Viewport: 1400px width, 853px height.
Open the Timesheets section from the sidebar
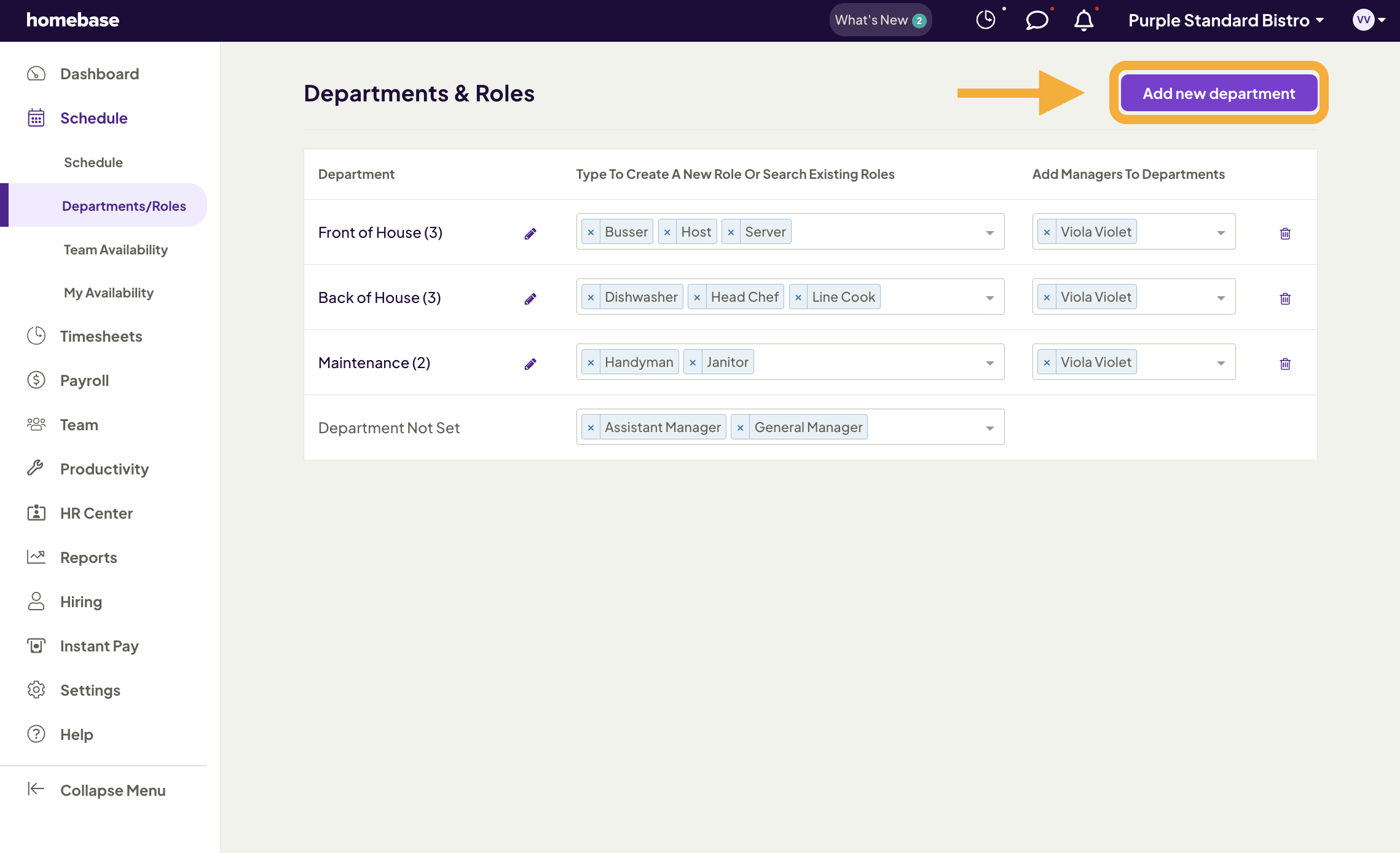pyautogui.click(x=101, y=336)
